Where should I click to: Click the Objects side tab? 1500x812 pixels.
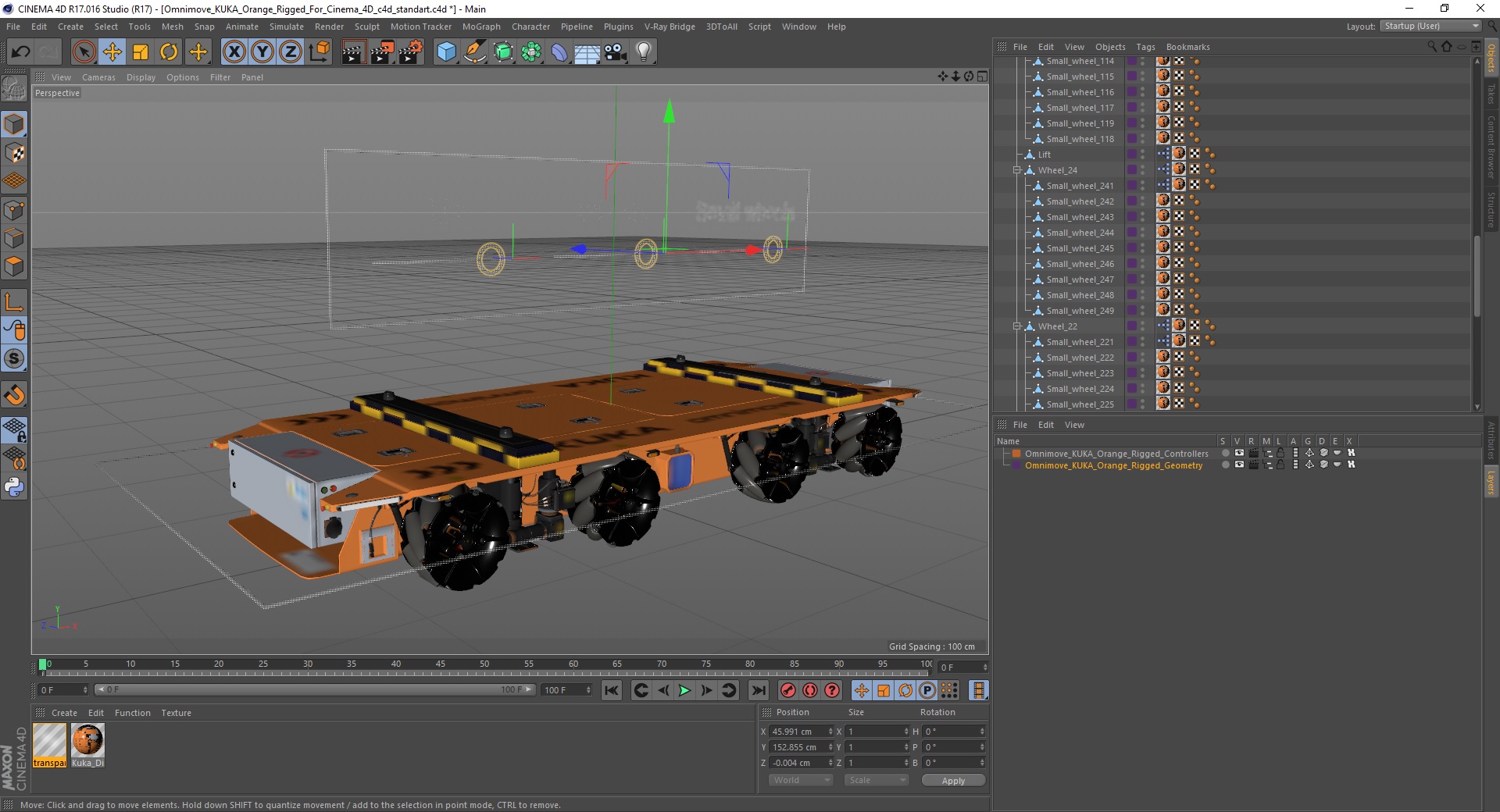1491,58
